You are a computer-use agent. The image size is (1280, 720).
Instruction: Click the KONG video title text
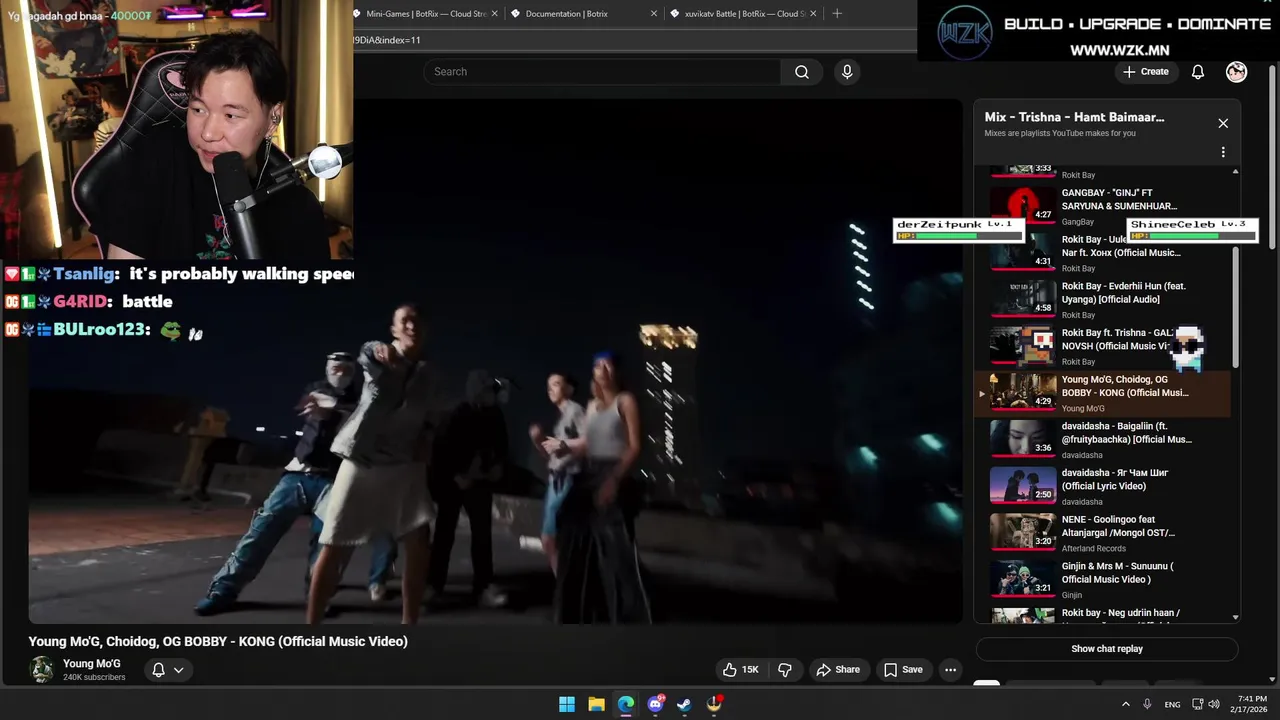pos(218,641)
